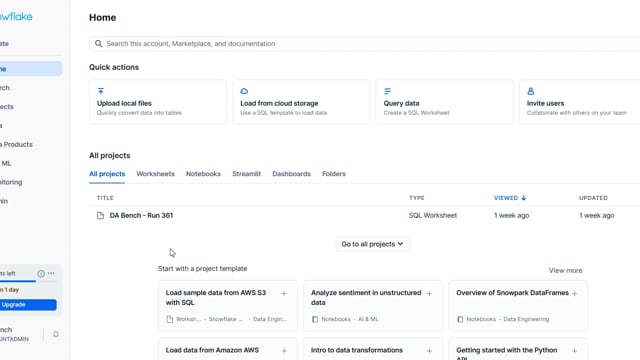Click the Invite users person icon
This screenshot has width=640, height=360.
531,91
